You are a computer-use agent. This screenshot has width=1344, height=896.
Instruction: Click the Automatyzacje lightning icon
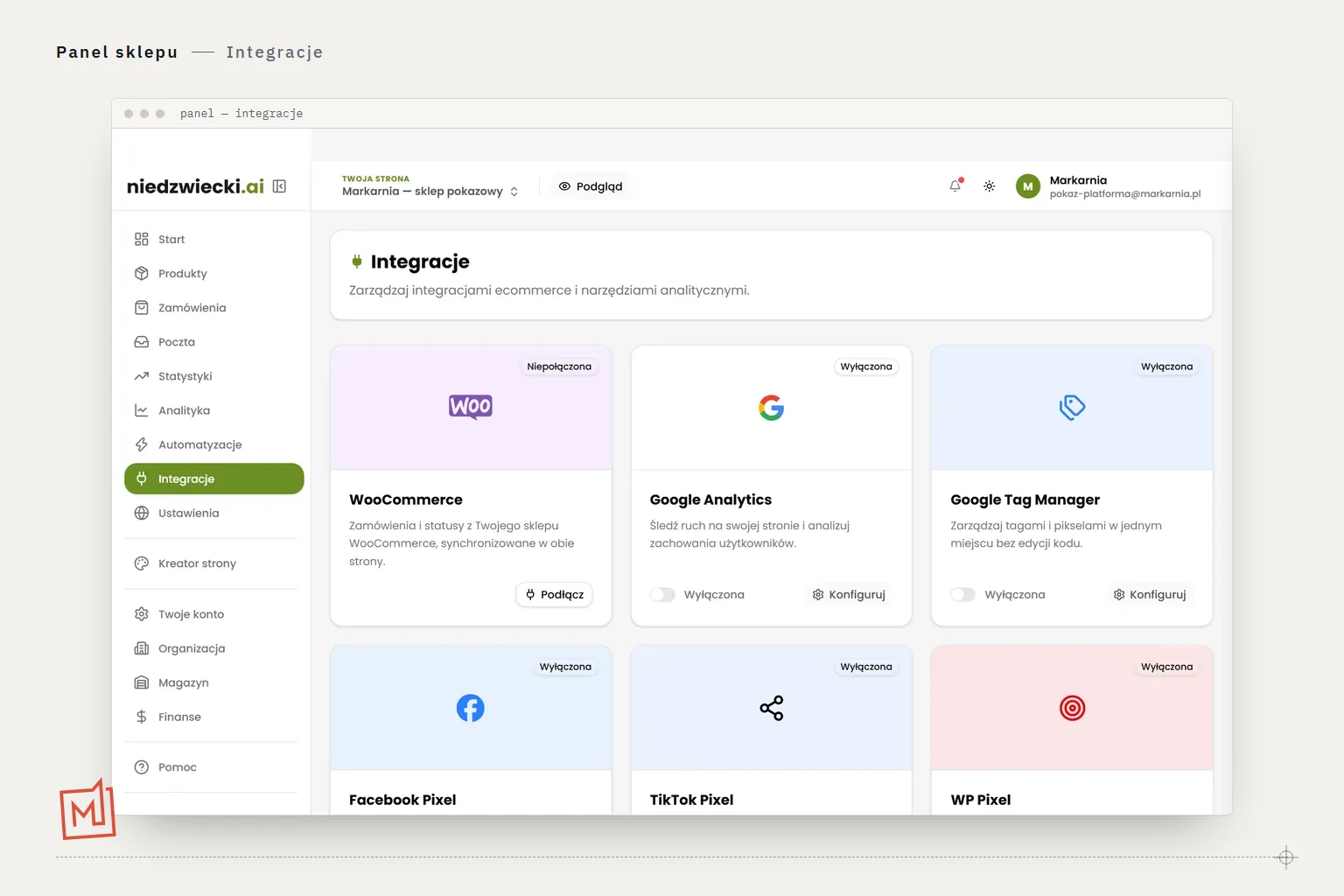[x=142, y=444]
